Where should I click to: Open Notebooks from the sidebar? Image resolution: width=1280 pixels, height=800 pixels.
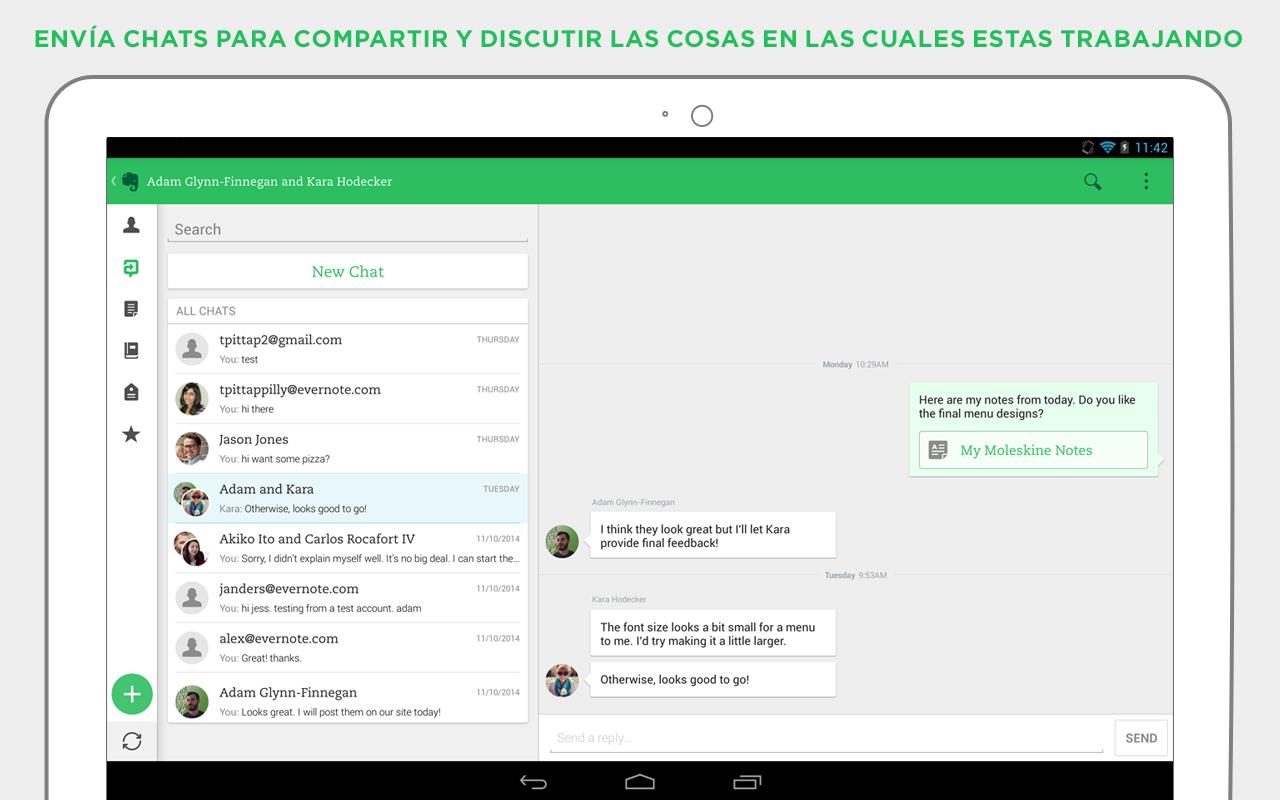click(131, 350)
